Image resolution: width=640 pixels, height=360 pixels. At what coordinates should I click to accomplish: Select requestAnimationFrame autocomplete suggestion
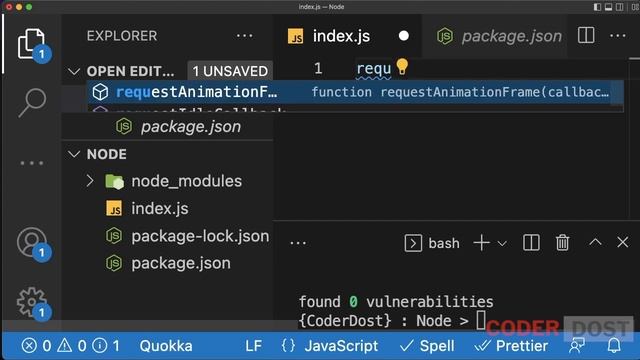[355, 92]
